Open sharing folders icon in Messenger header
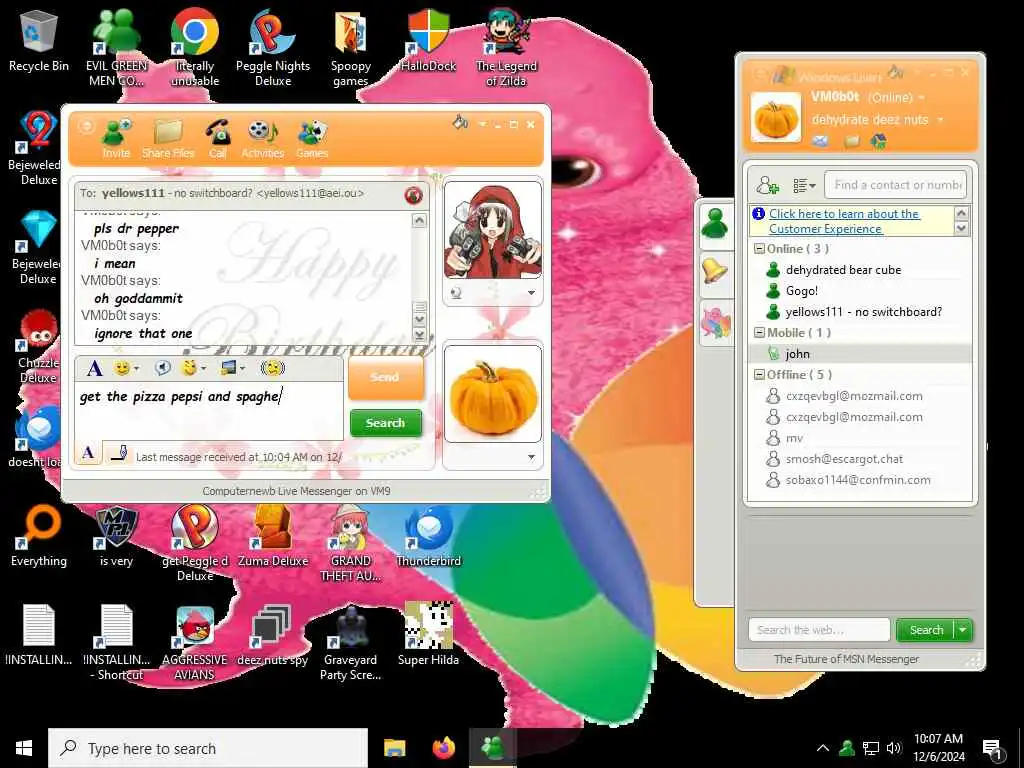 851,141
